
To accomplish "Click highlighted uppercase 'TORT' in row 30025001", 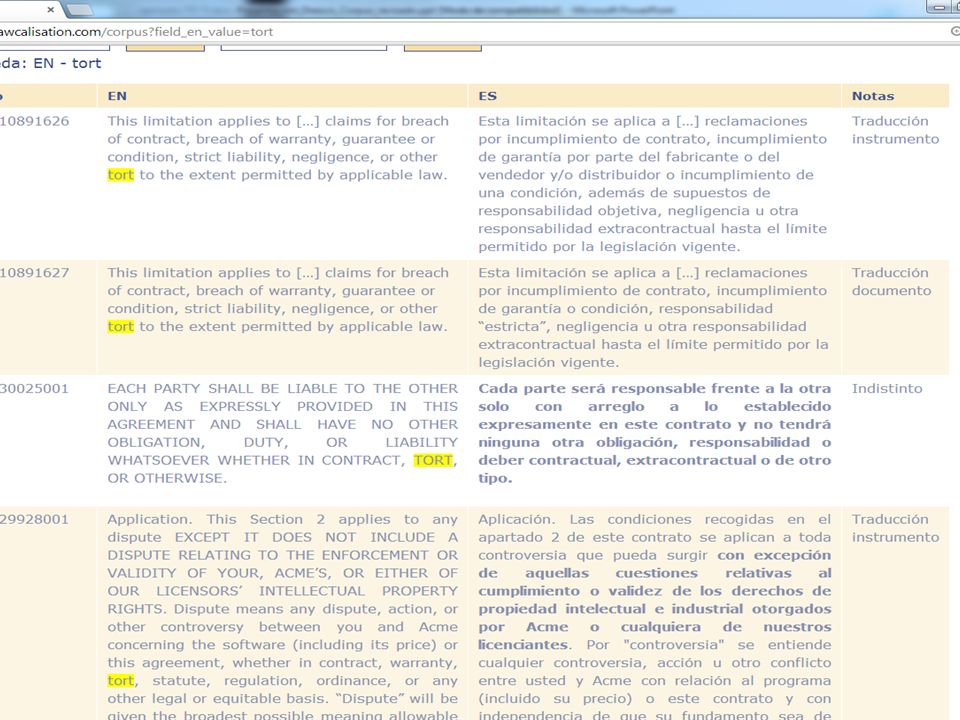I will (x=433, y=460).
